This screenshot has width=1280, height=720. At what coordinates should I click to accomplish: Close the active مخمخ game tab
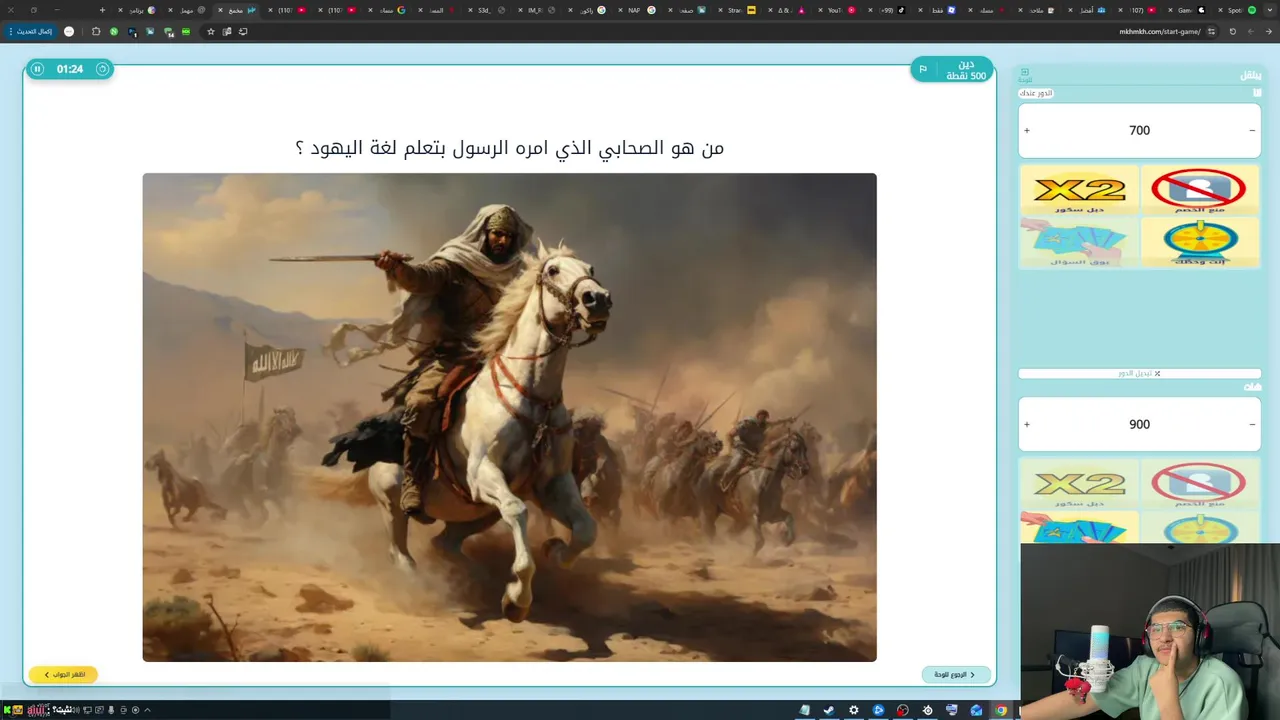221,10
